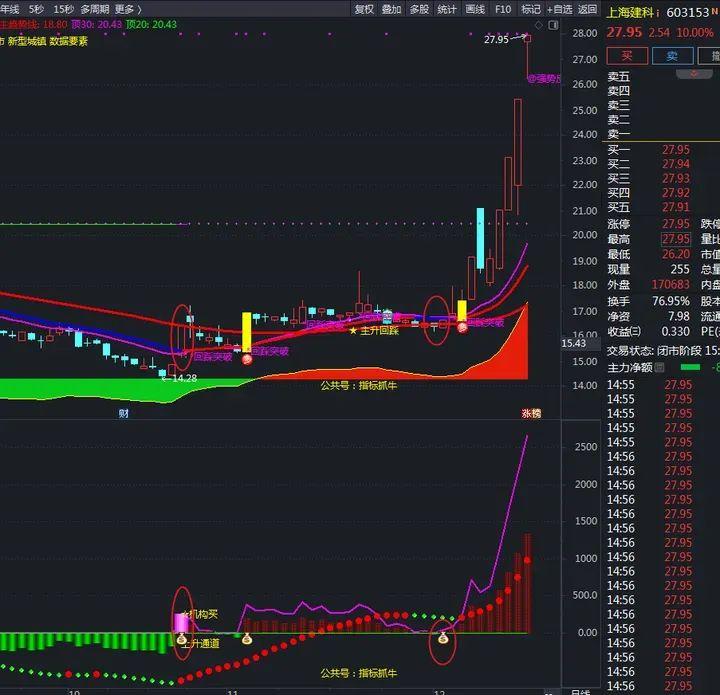Click the 净资 value 7.98
Image resolution: width=720 pixels, height=695 pixels.
coord(679,316)
